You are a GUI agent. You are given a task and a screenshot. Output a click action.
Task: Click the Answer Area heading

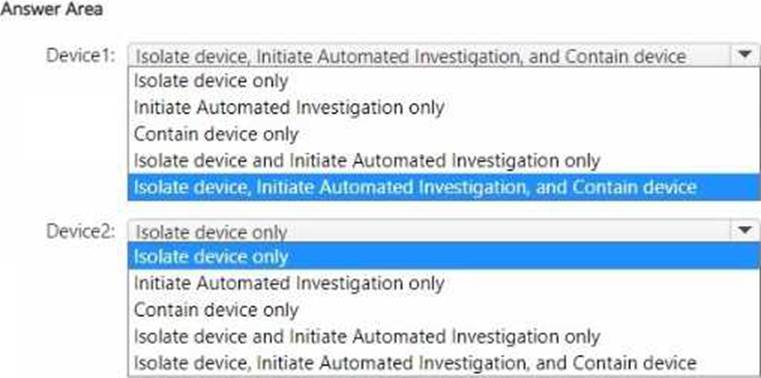point(51,9)
